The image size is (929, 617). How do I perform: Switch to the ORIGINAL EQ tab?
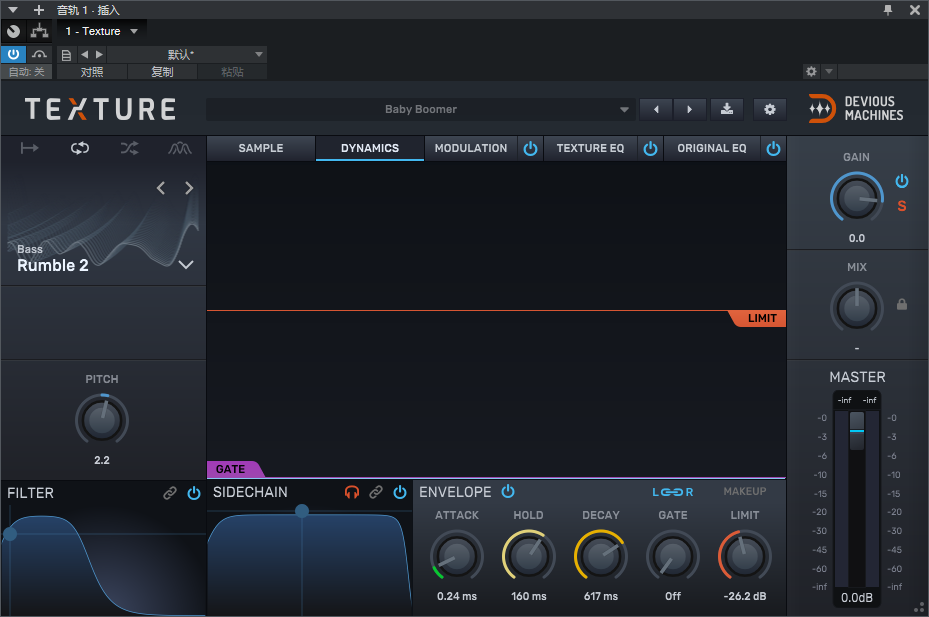point(712,148)
